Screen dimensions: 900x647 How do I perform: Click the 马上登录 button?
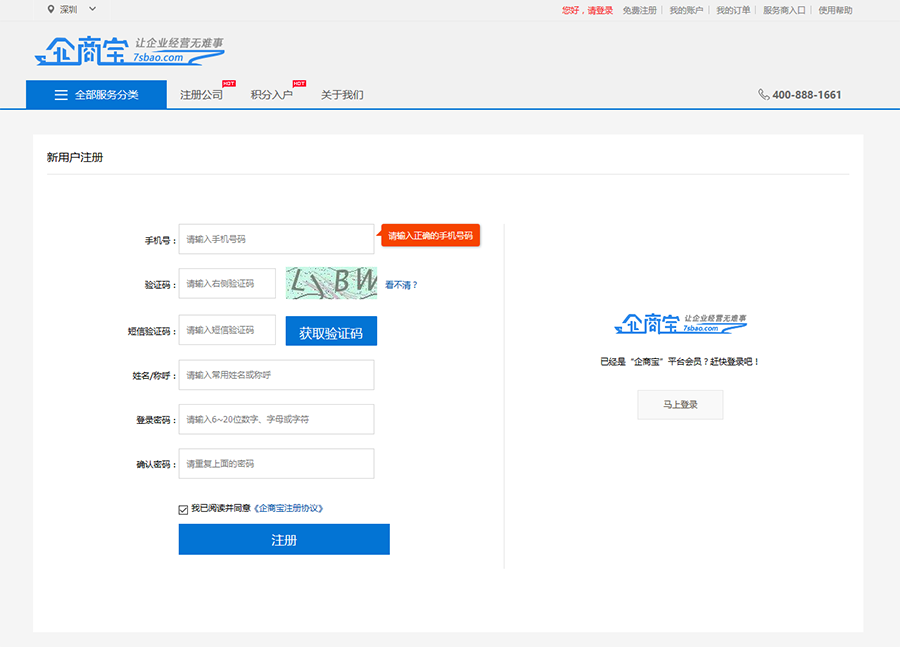coord(680,405)
